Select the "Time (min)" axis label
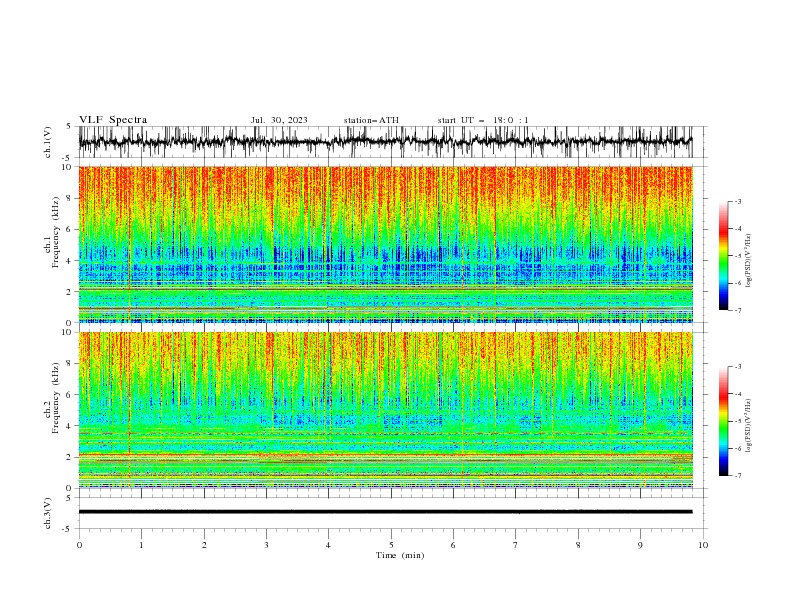Screen dimensions: 792x612 coord(400,555)
